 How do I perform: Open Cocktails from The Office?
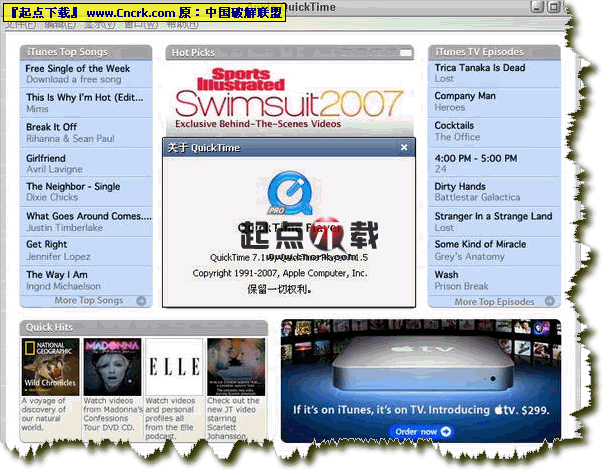coord(494,132)
